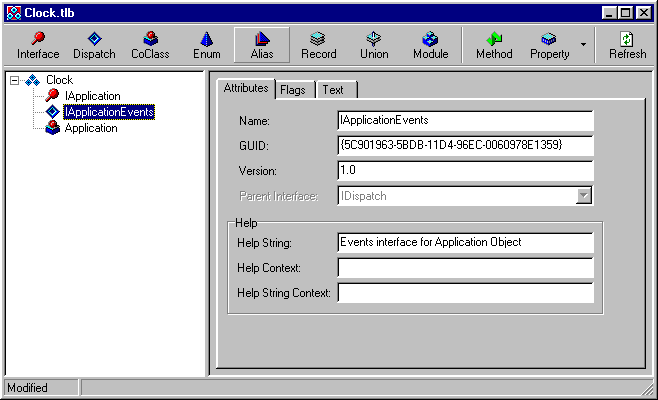Create a new CoClass
Screen dimensions: 658x400
[x=150, y=45]
